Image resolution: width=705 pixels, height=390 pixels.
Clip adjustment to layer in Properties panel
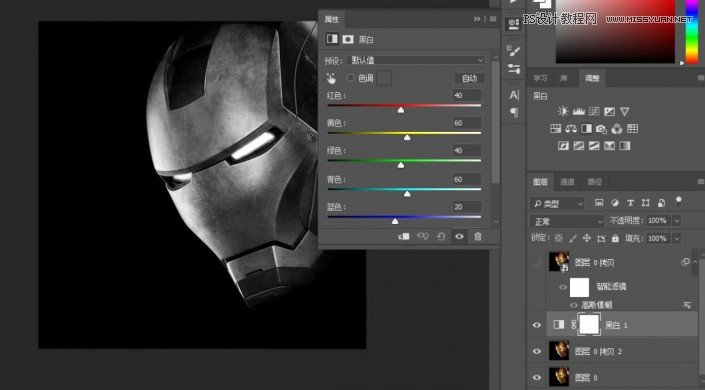404,236
